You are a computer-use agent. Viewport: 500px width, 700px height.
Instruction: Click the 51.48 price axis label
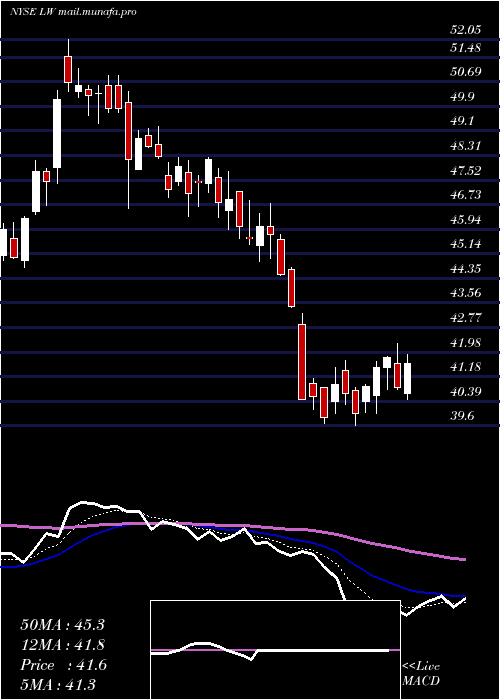pyautogui.click(x=466, y=47)
